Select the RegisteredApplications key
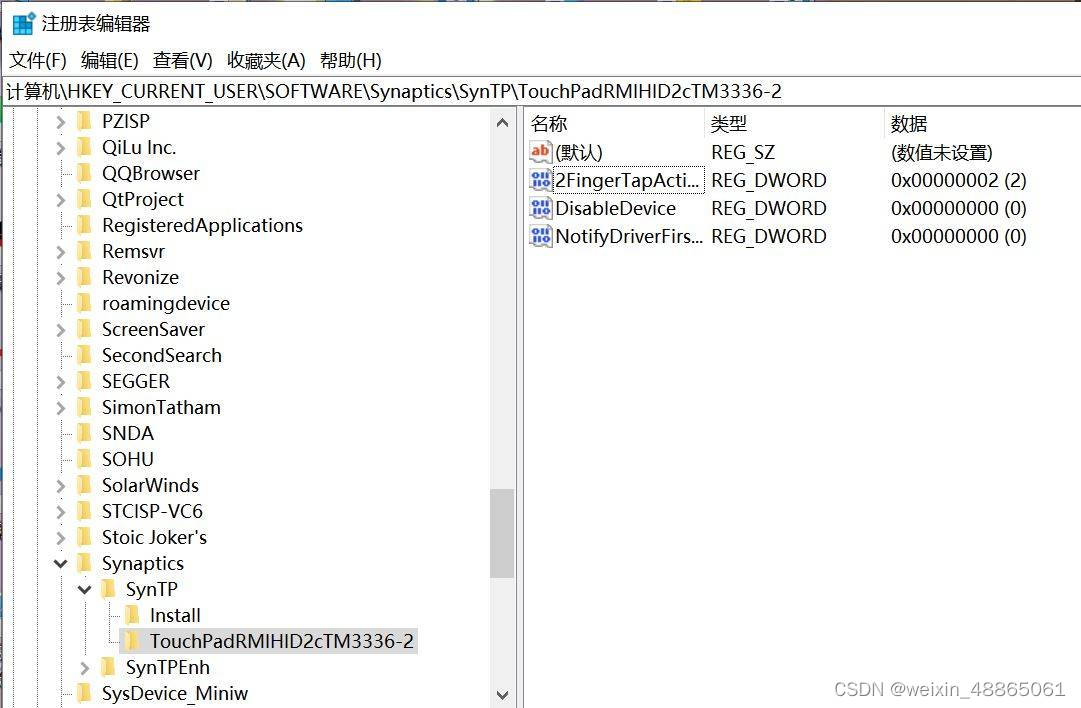The width and height of the screenshot is (1081, 708). click(203, 225)
